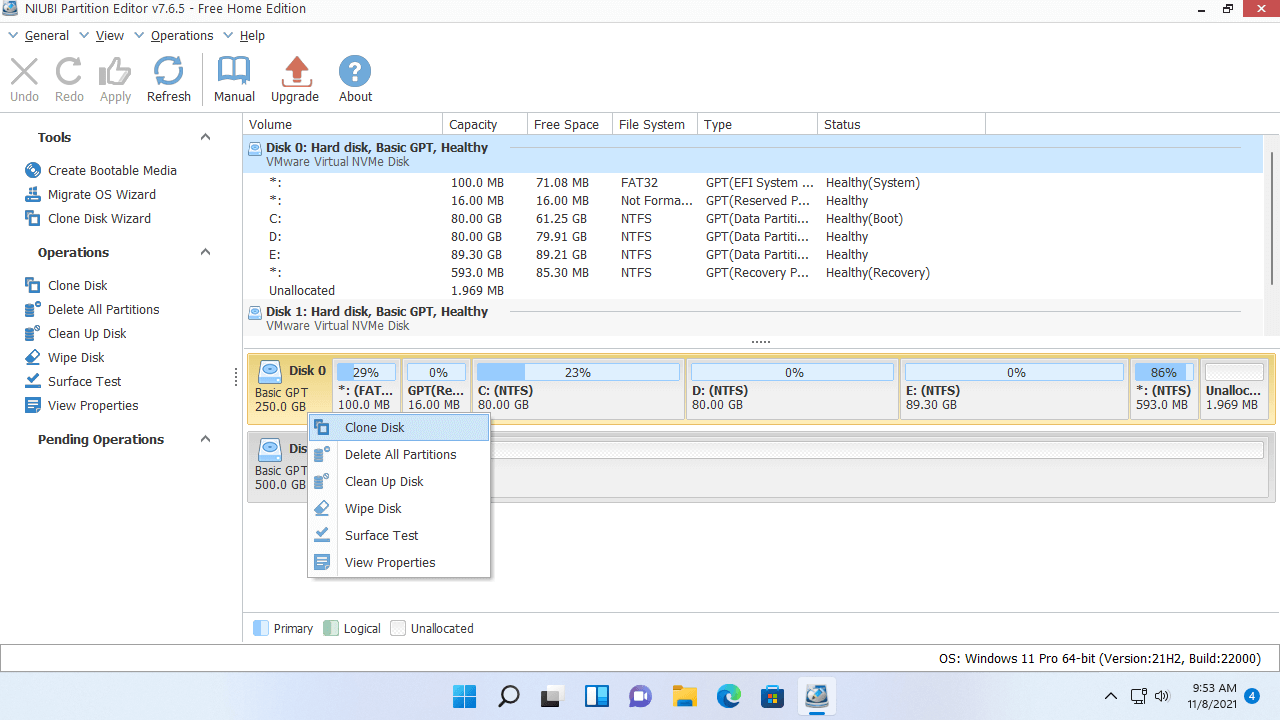Launch Create Bootable Media tool
This screenshot has width=1280, height=720.
pyautogui.click(x=112, y=171)
